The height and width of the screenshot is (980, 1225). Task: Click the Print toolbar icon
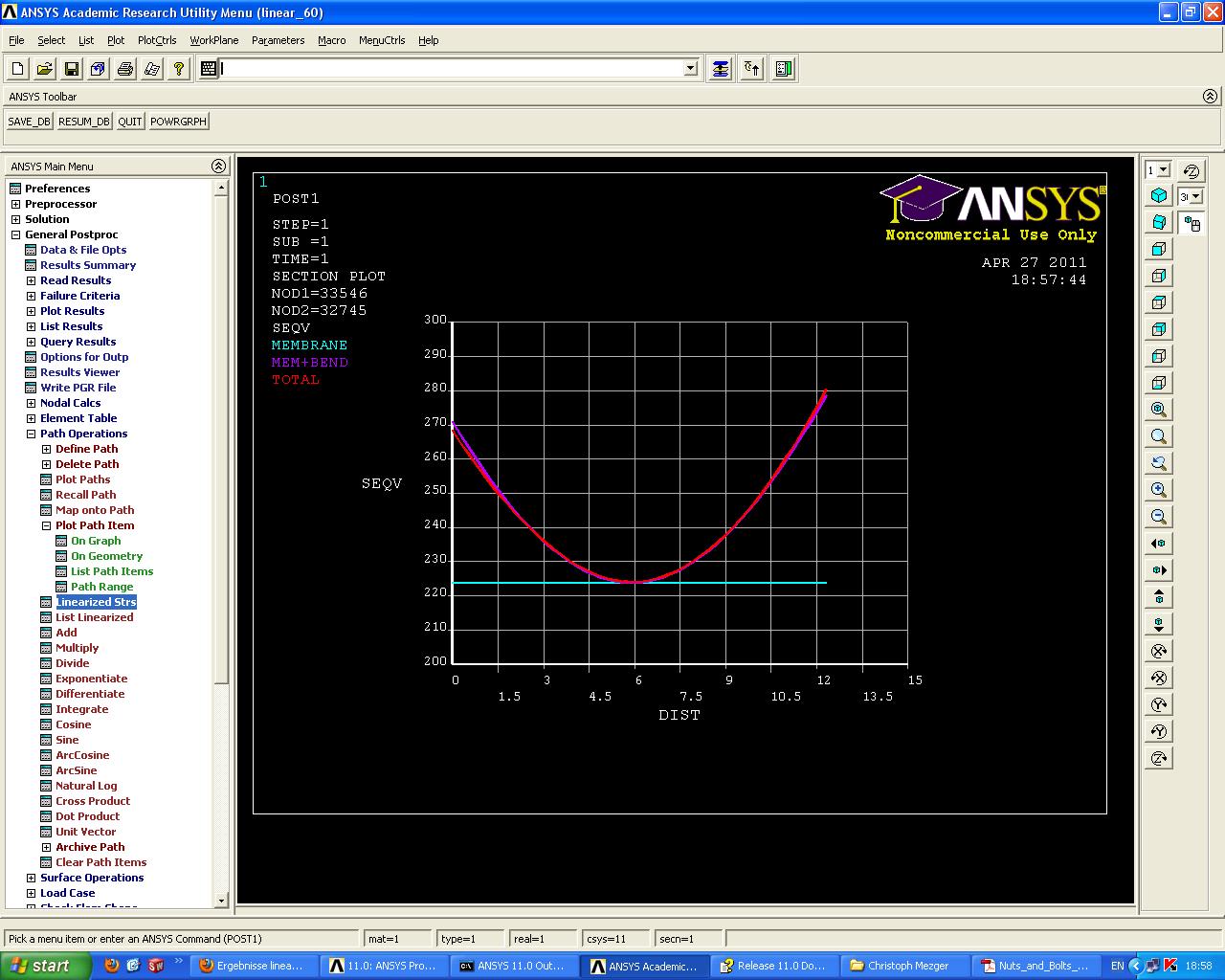click(125, 69)
